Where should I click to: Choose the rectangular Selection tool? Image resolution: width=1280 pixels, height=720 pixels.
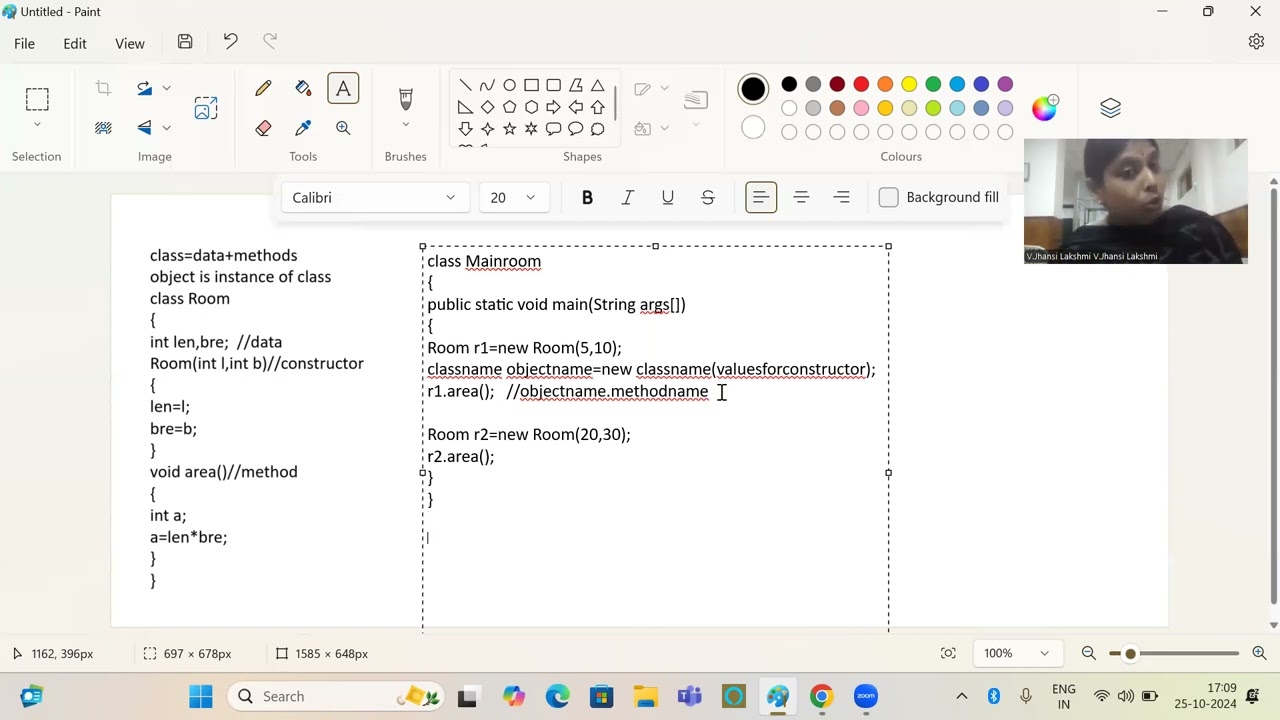pyautogui.click(x=37, y=99)
